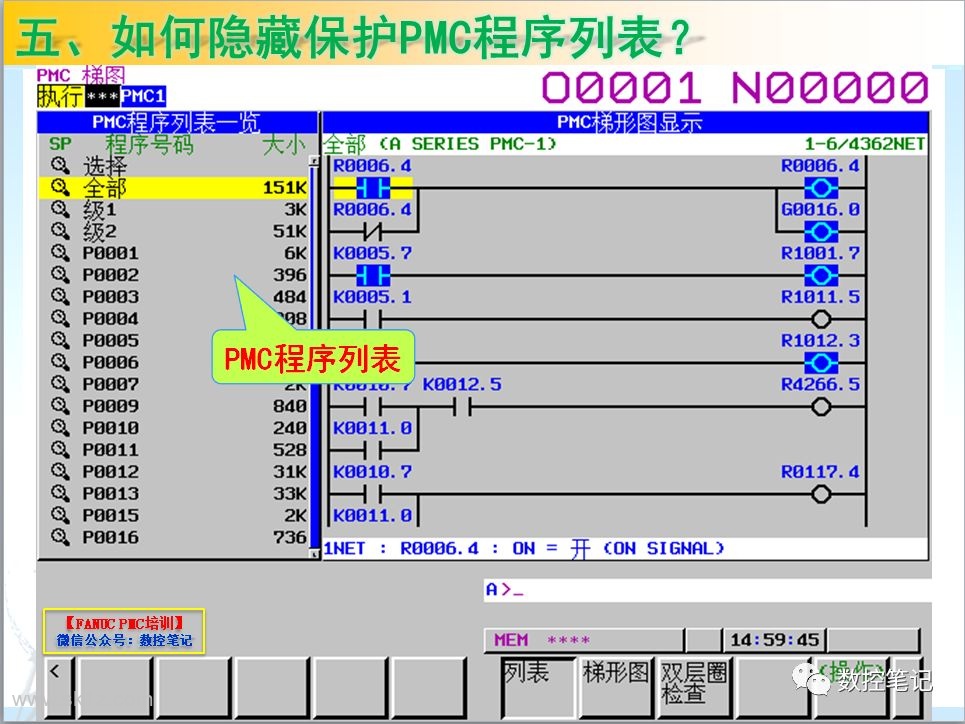The width and height of the screenshot is (965, 724).
Task: Select the P0001 subprogram entry
Action: tap(173, 253)
